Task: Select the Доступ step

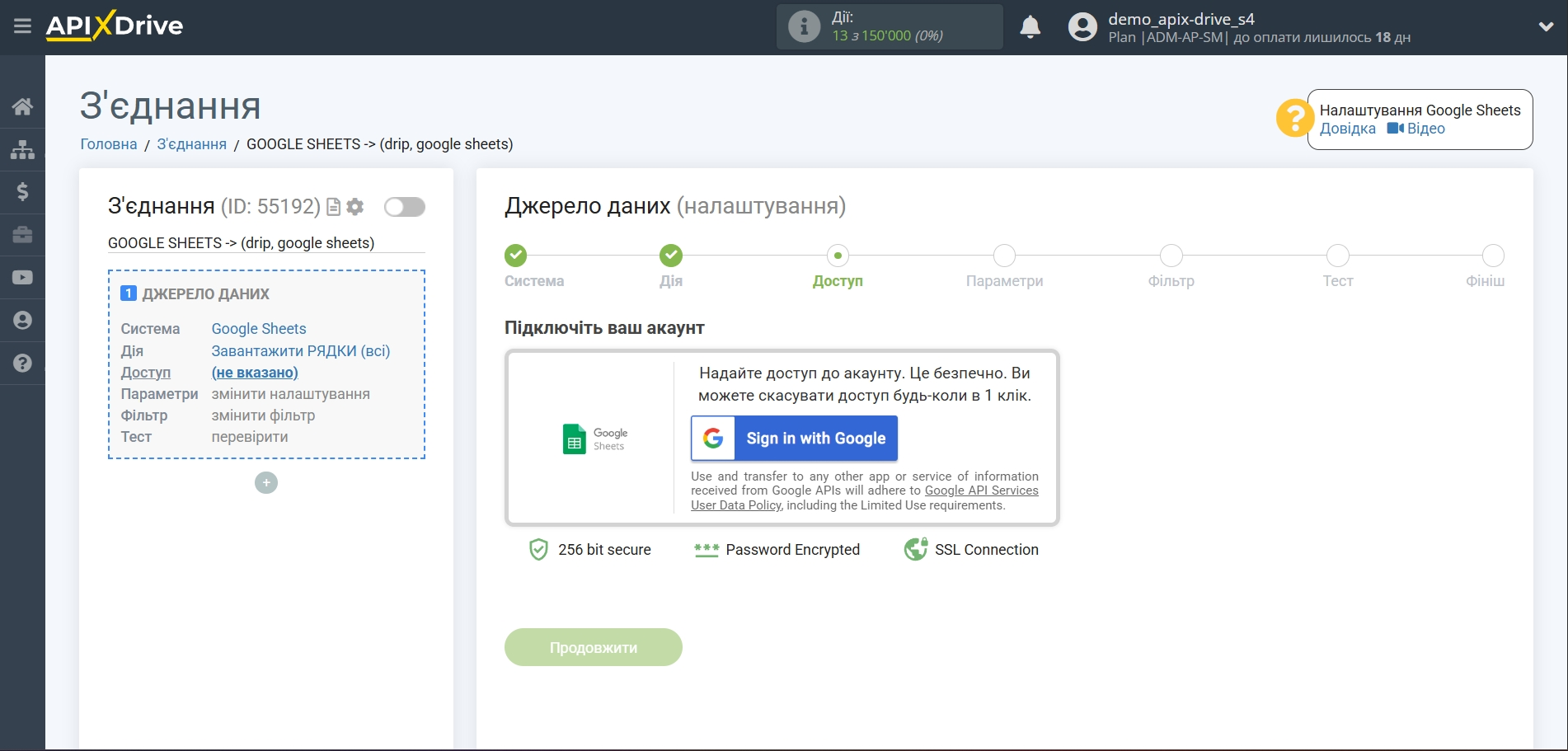Action: coord(838,256)
